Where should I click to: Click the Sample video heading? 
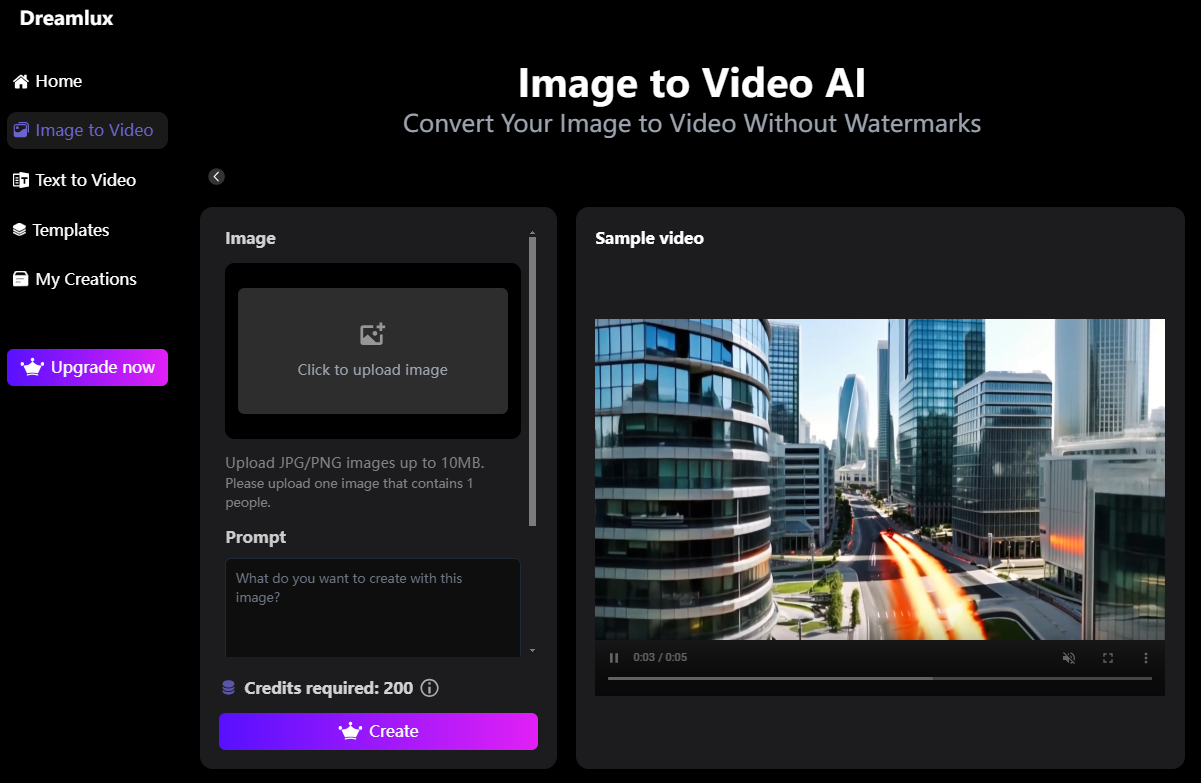click(x=649, y=238)
